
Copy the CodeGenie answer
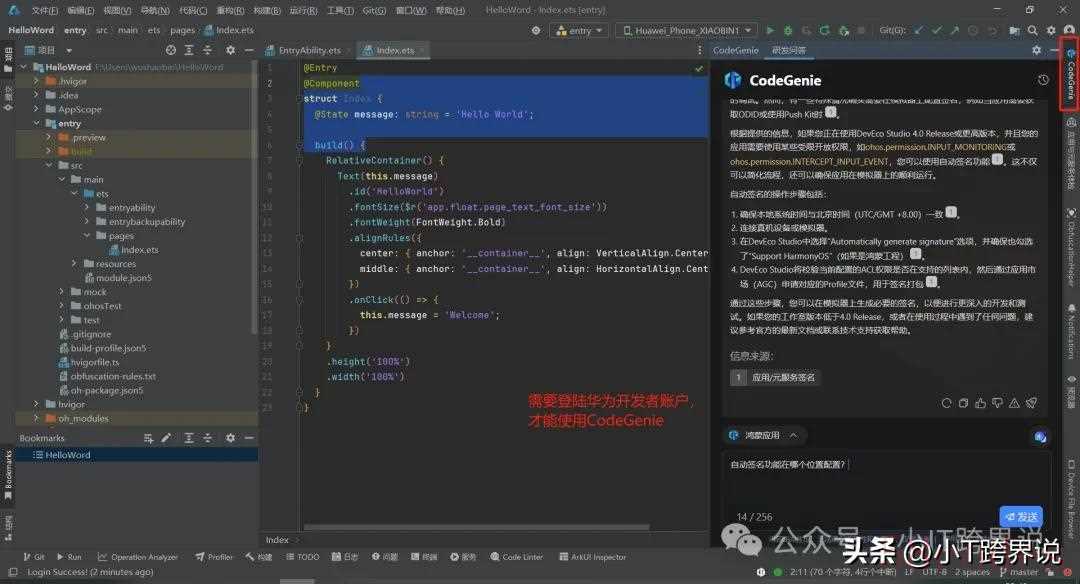(x=964, y=403)
